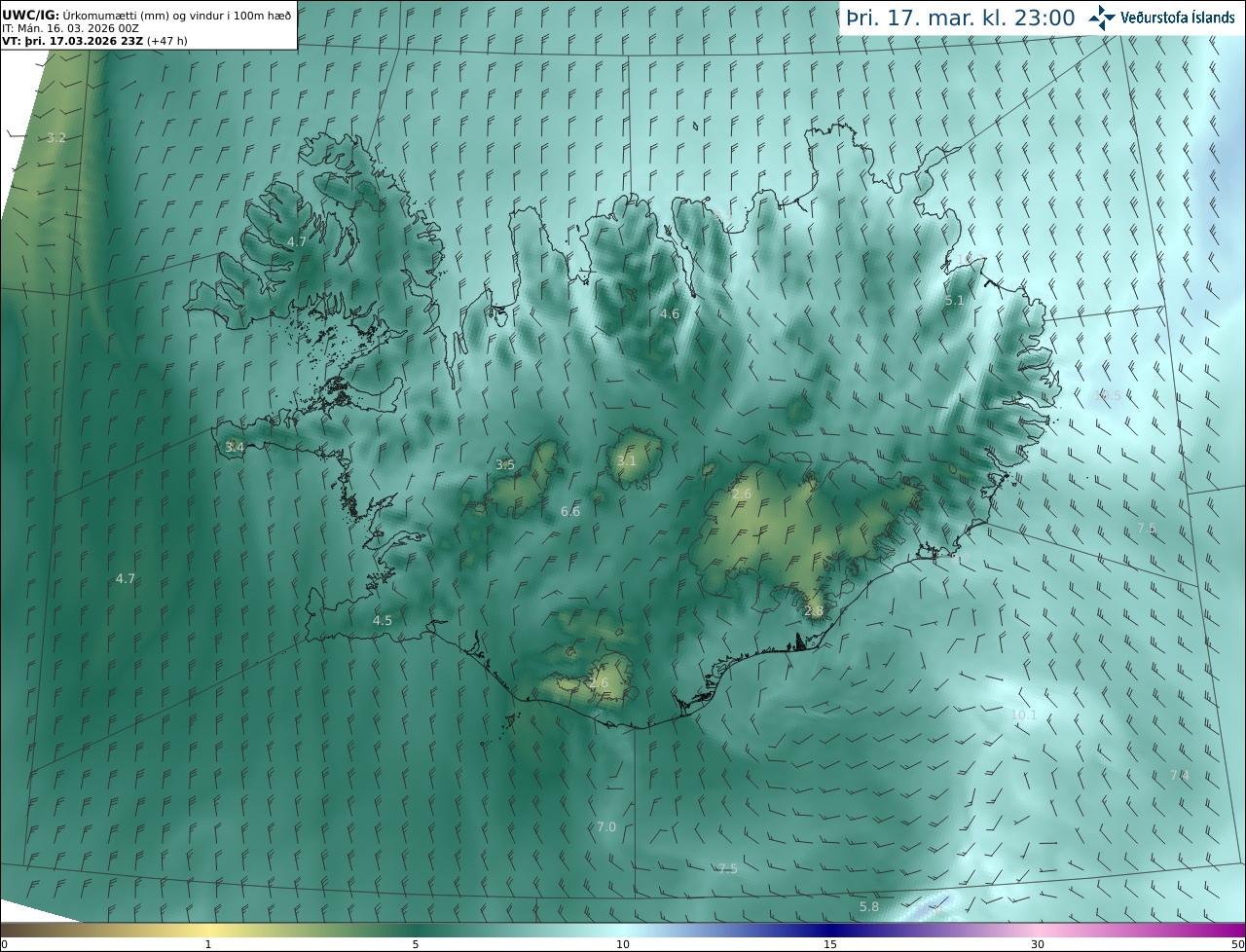Click the '10.1' value in the southeast ocean

(1024, 714)
